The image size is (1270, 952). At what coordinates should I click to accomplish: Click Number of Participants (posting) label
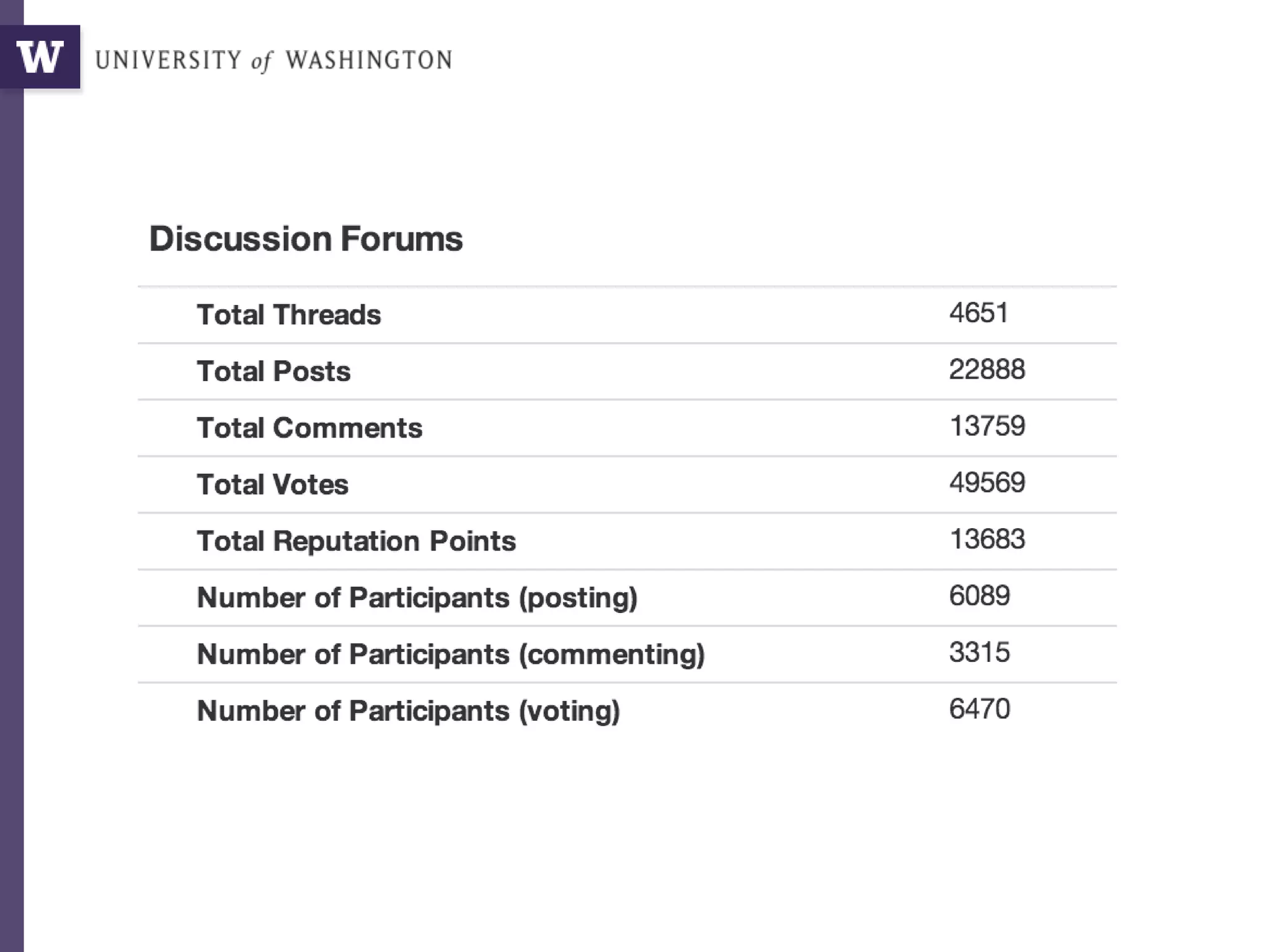tap(417, 597)
